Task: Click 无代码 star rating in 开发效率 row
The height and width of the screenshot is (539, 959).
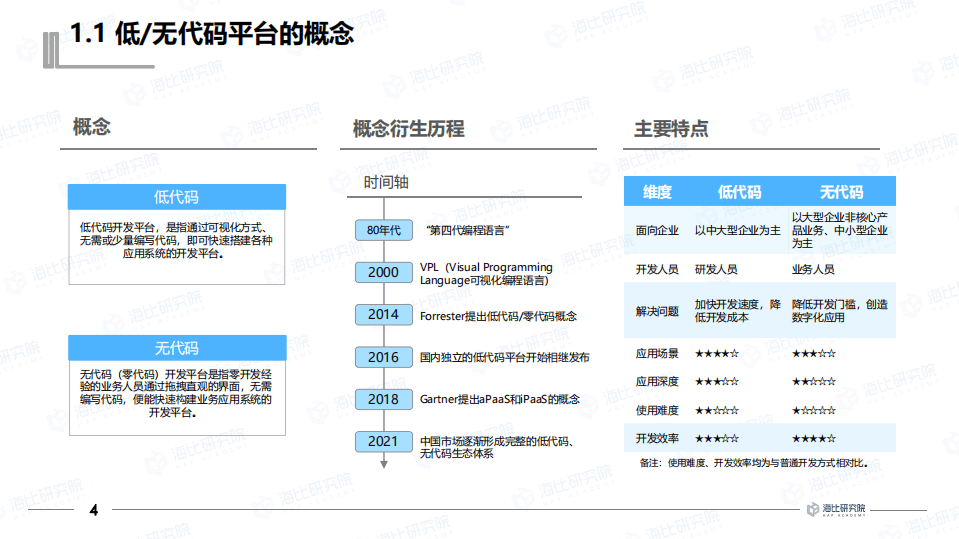Action: 813,438
